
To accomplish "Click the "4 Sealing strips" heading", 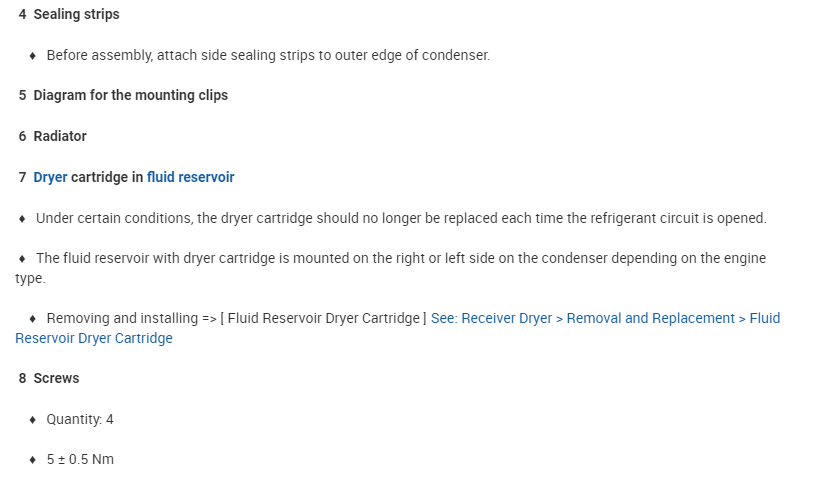I will [69, 15].
